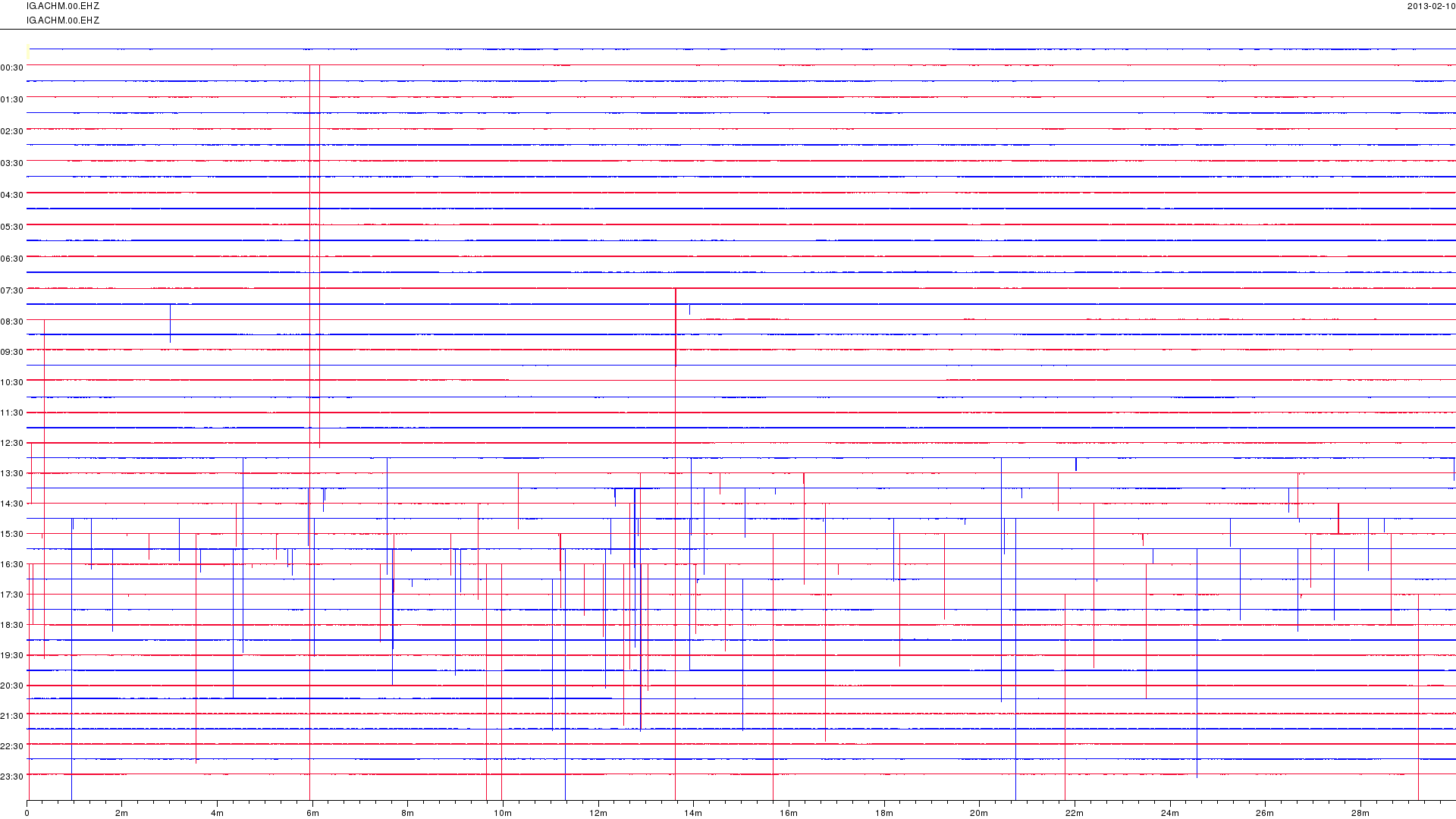Pick the 6m axis tick label
1456x819 pixels.
point(312,813)
